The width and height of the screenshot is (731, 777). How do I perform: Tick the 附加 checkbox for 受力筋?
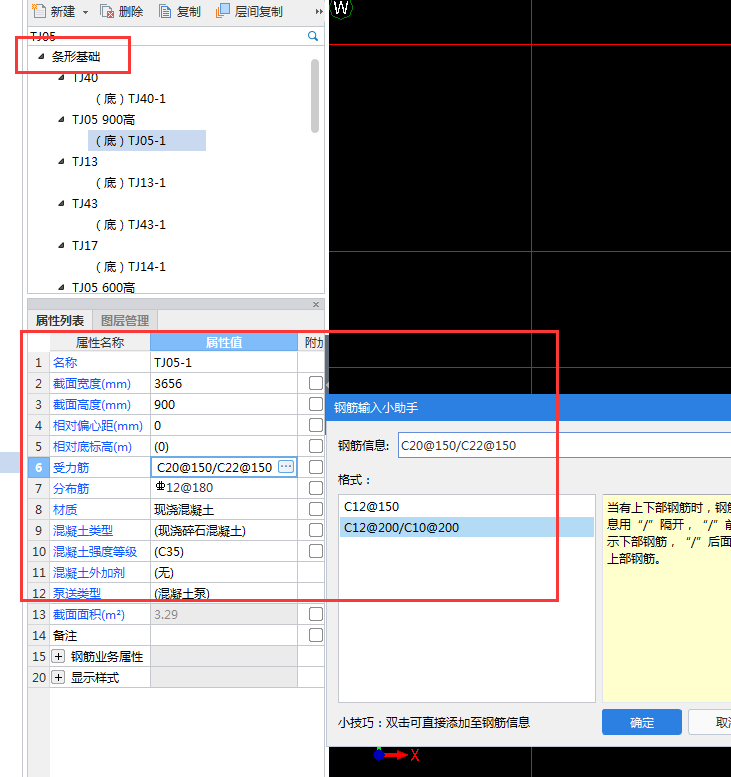(x=316, y=467)
